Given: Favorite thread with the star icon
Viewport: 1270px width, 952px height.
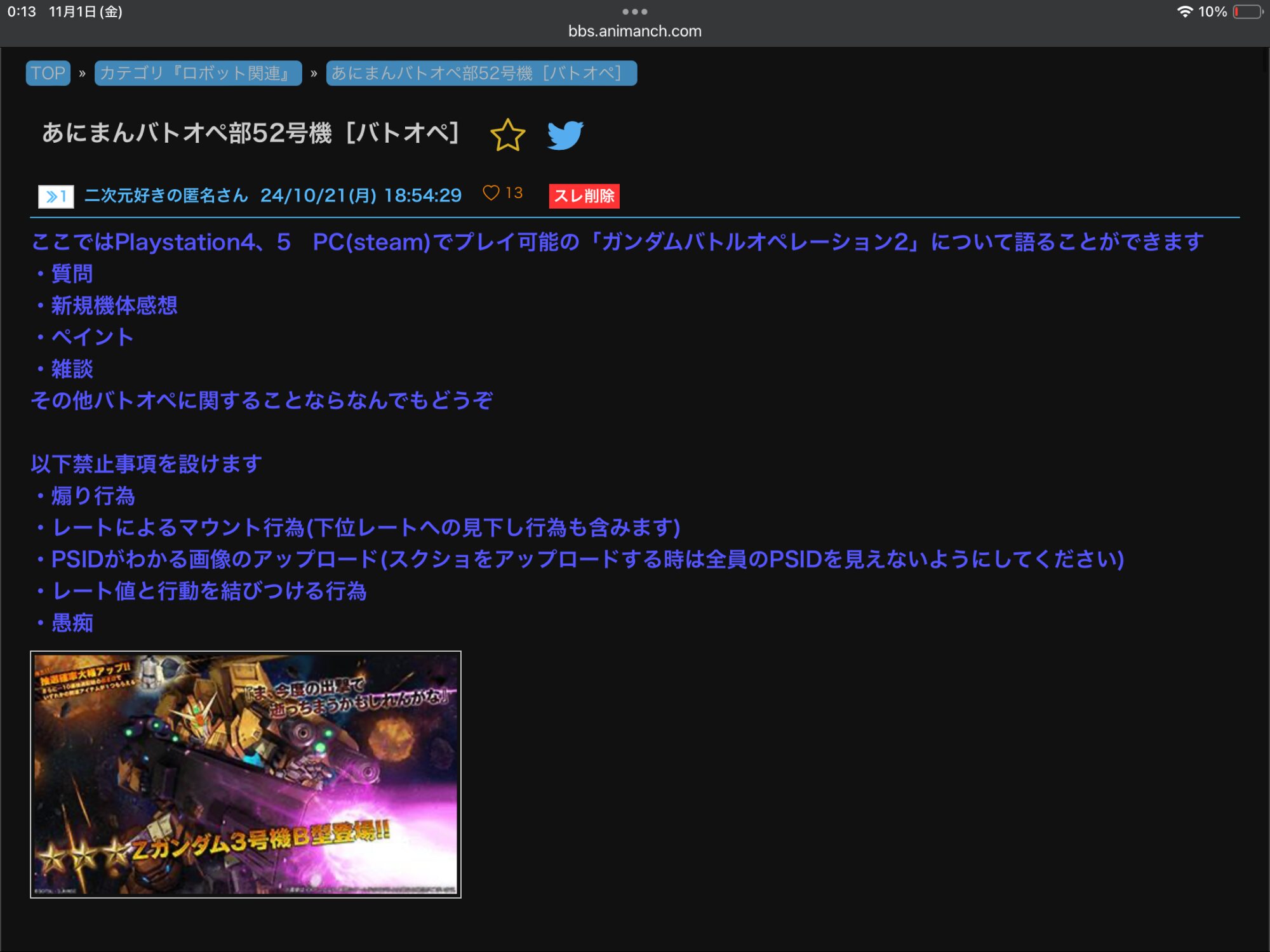Looking at the screenshot, I should click(x=508, y=135).
